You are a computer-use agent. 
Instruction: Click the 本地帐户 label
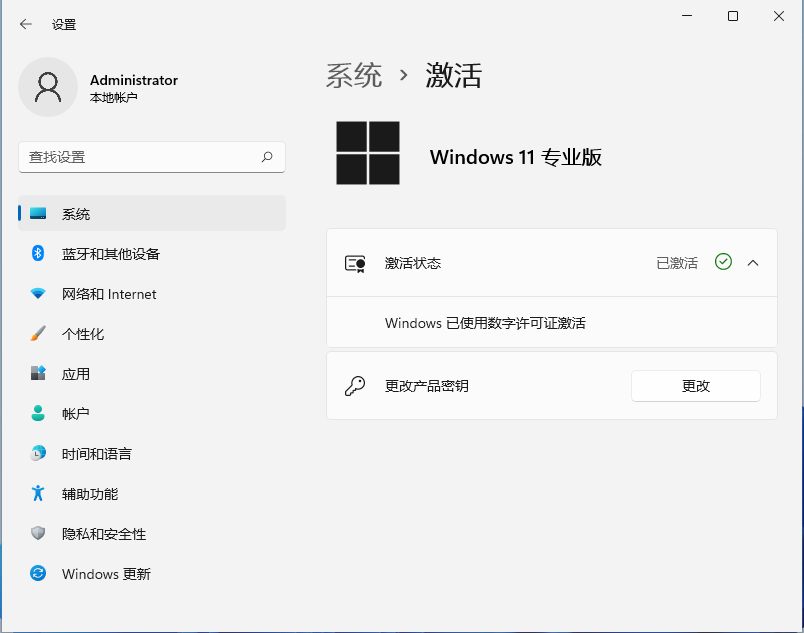pyautogui.click(x=113, y=97)
